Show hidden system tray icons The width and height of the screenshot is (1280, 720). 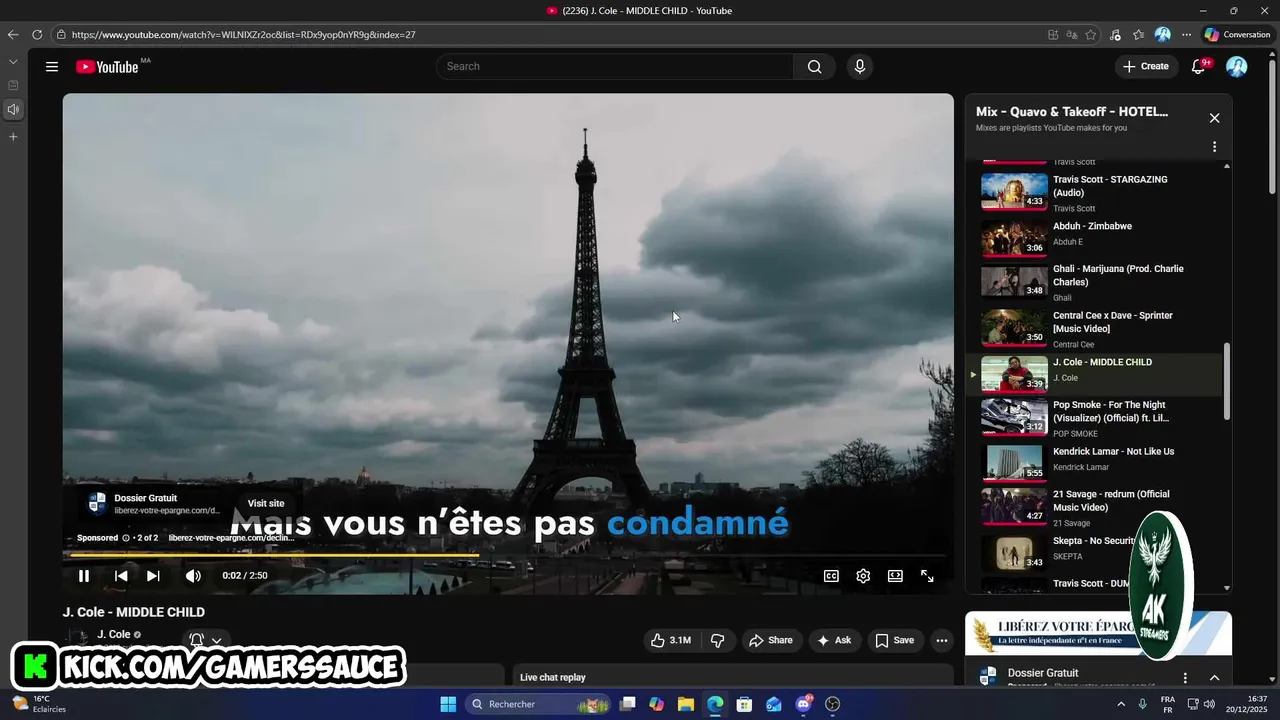(x=1120, y=704)
